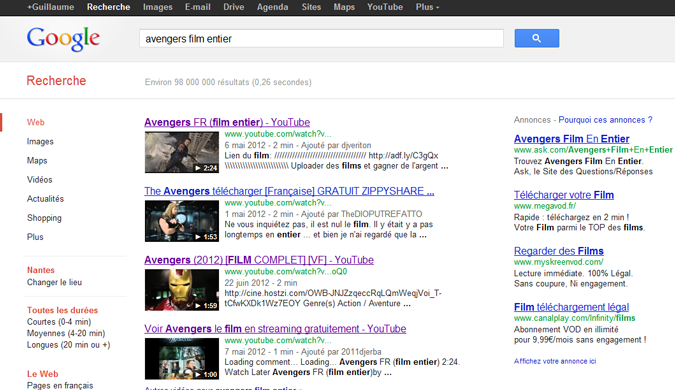The width and height of the screenshot is (675, 390).
Task: Expand Plus in left sidebar
Action: point(35,237)
